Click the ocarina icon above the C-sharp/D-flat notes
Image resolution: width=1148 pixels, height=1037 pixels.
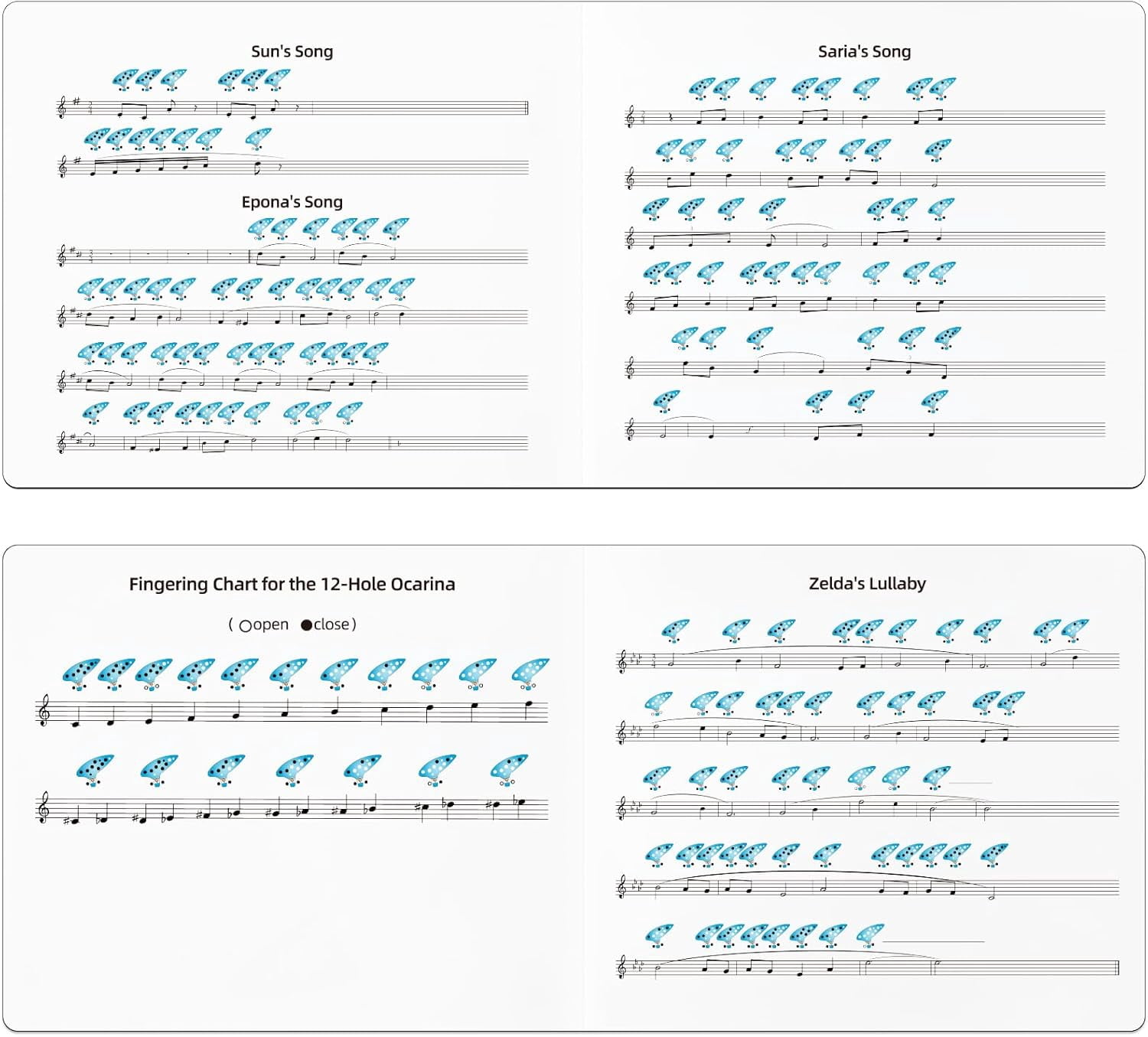coord(96,770)
